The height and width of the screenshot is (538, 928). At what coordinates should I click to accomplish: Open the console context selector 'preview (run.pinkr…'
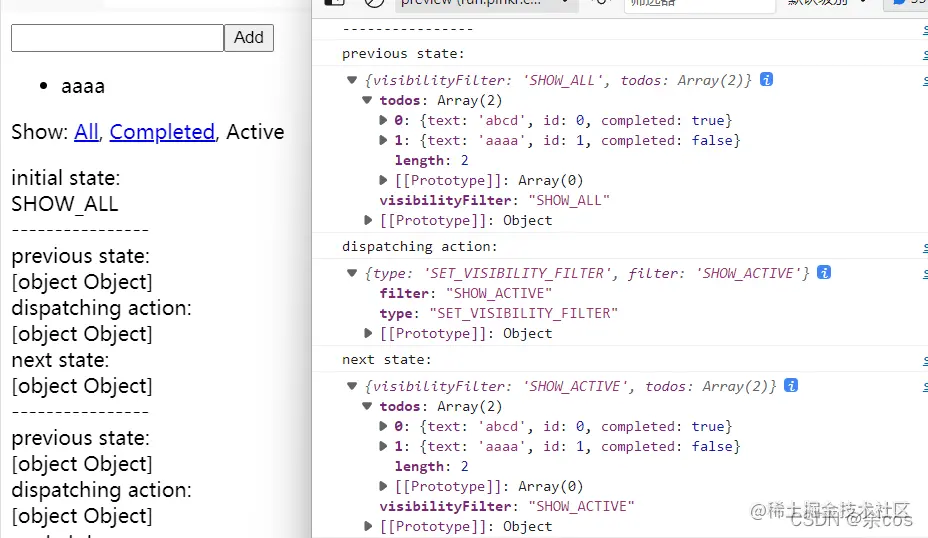coord(485,3)
